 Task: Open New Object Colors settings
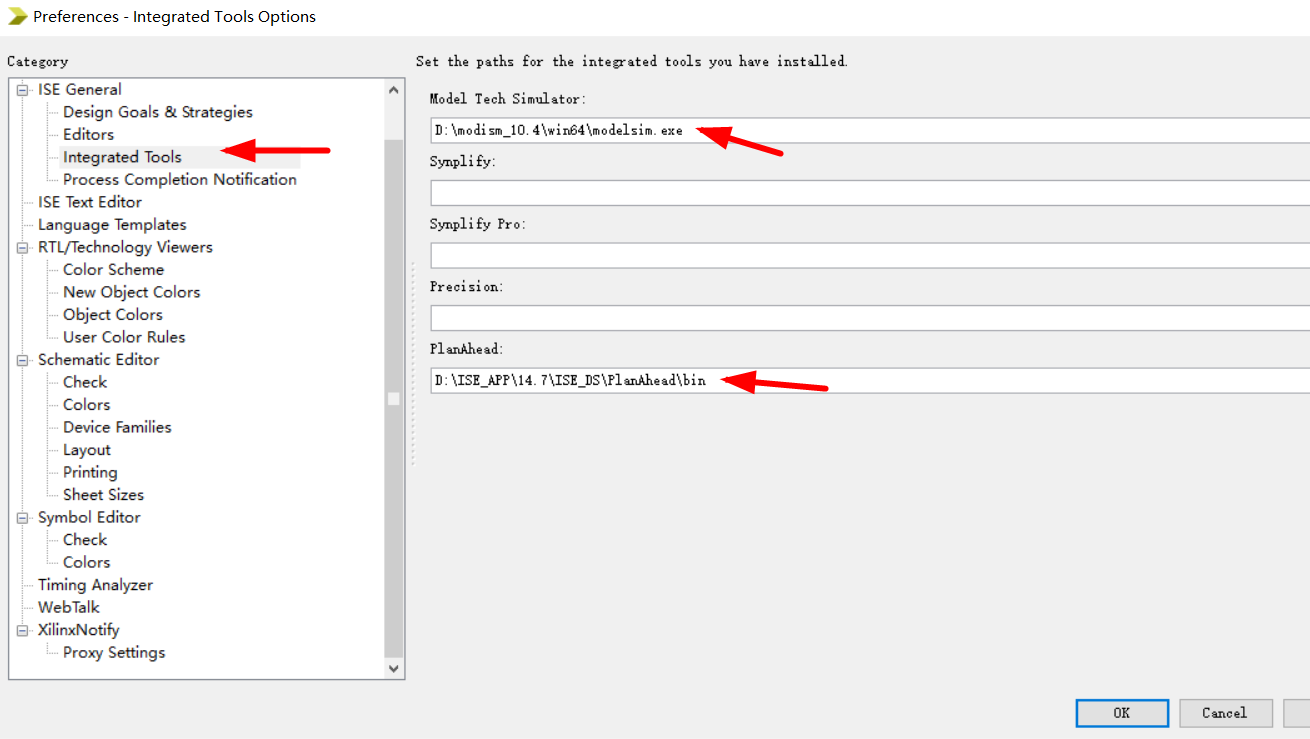(x=131, y=292)
